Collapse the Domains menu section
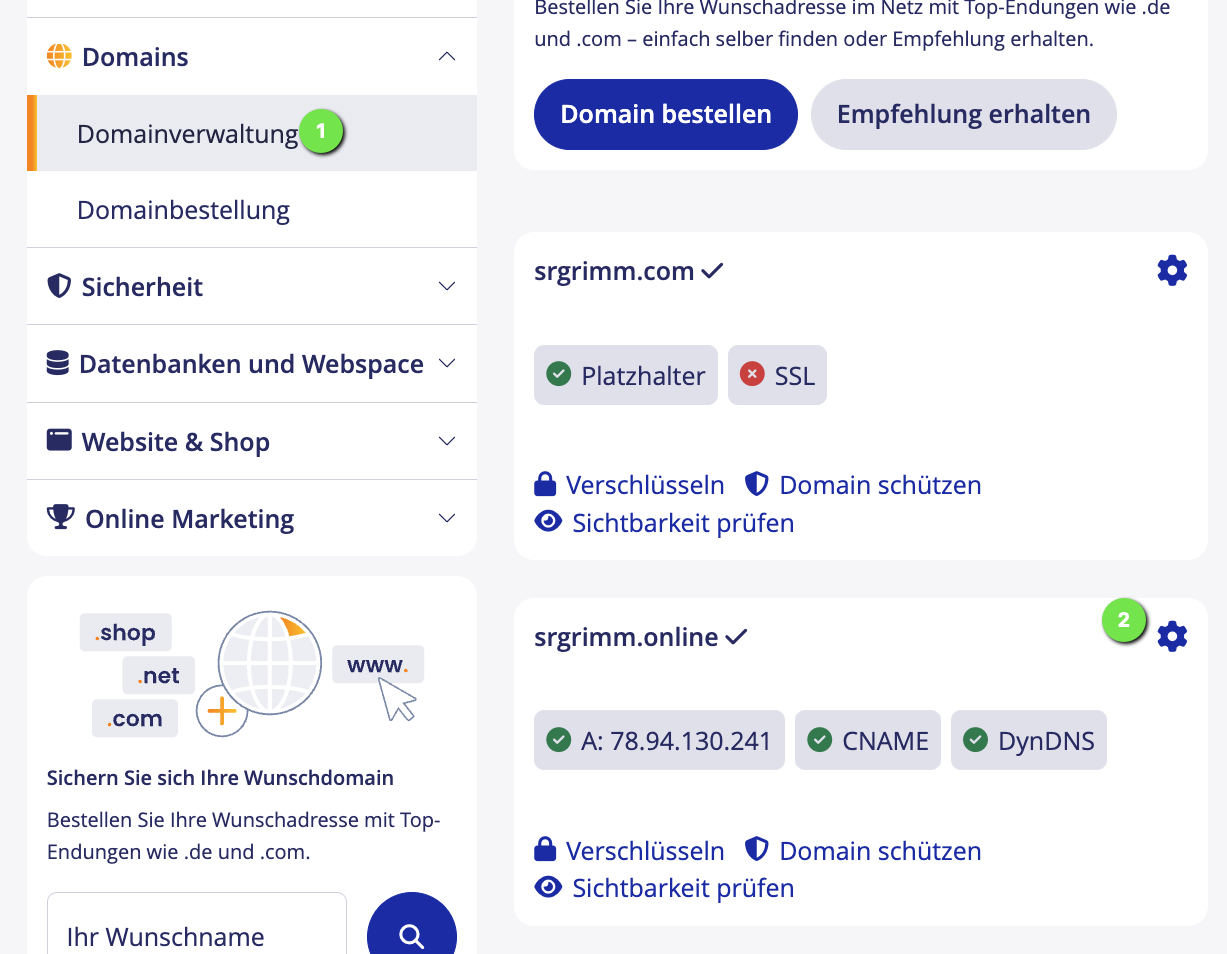 [447, 57]
